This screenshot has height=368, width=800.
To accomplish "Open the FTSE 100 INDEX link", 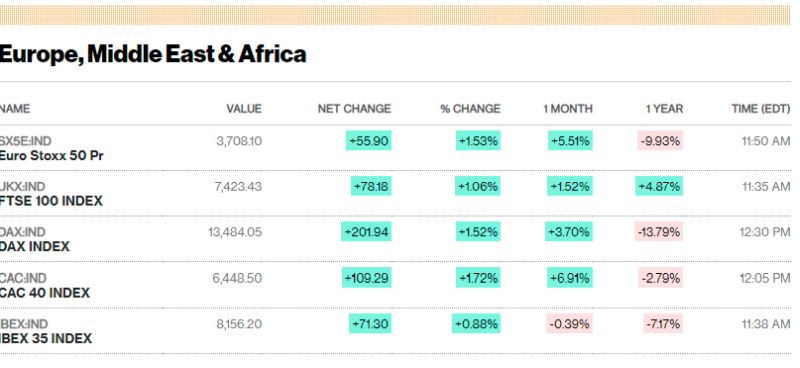I will 51,201.
